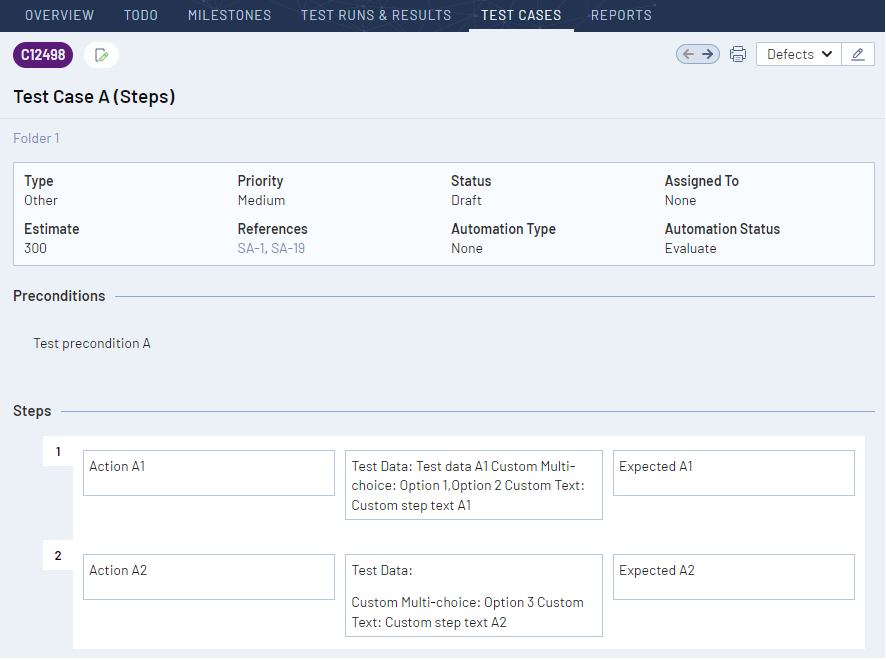Select the Test Cases tab
Image resolution: width=886 pixels, height=660 pixels.
[x=521, y=15]
